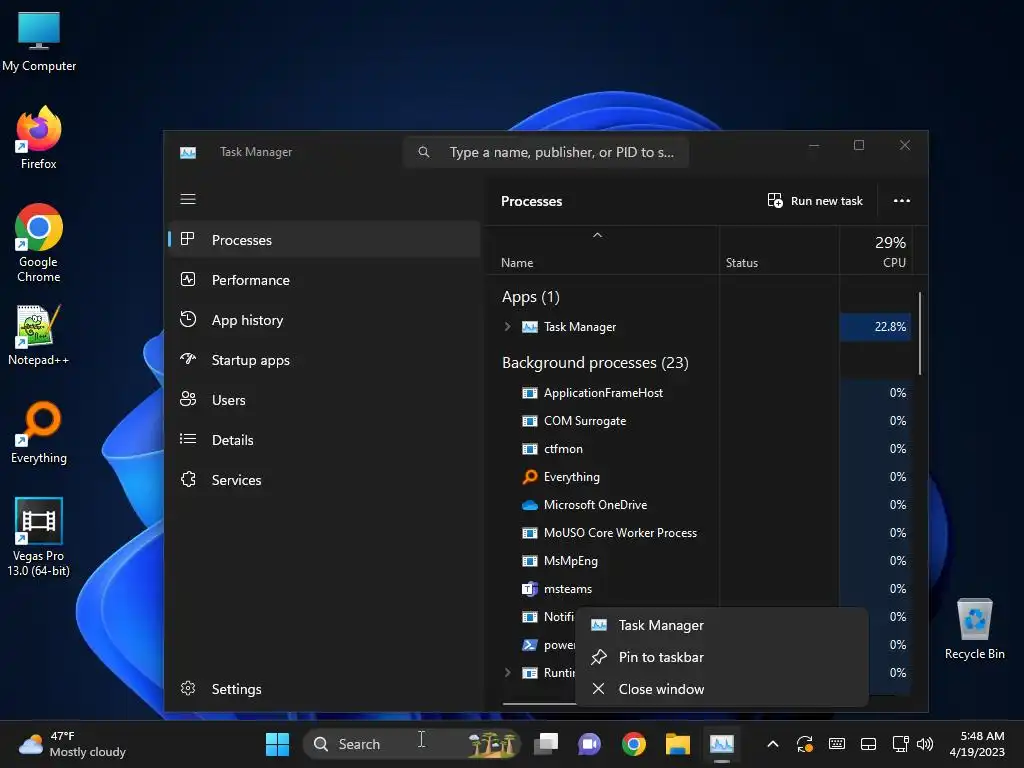This screenshot has width=1024, height=768.
Task: Click the taskbar Search box
Action: point(413,744)
